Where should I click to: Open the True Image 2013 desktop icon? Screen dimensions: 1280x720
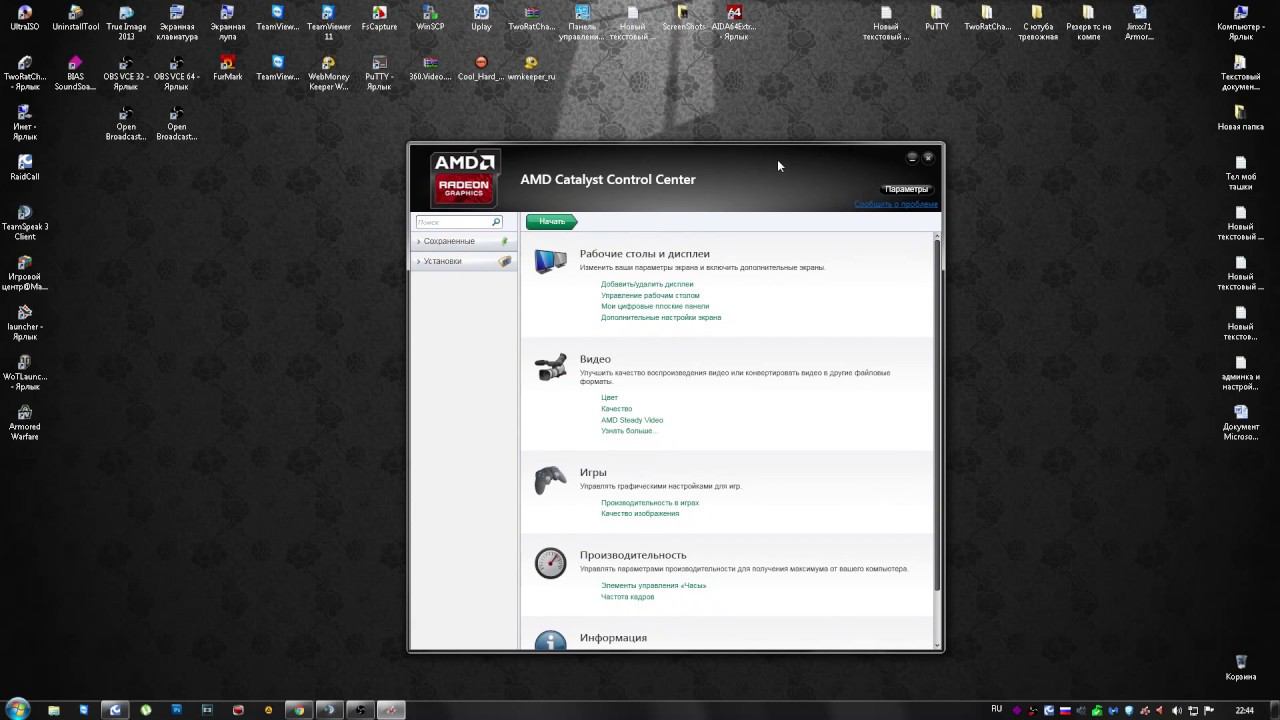[x=126, y=23]
